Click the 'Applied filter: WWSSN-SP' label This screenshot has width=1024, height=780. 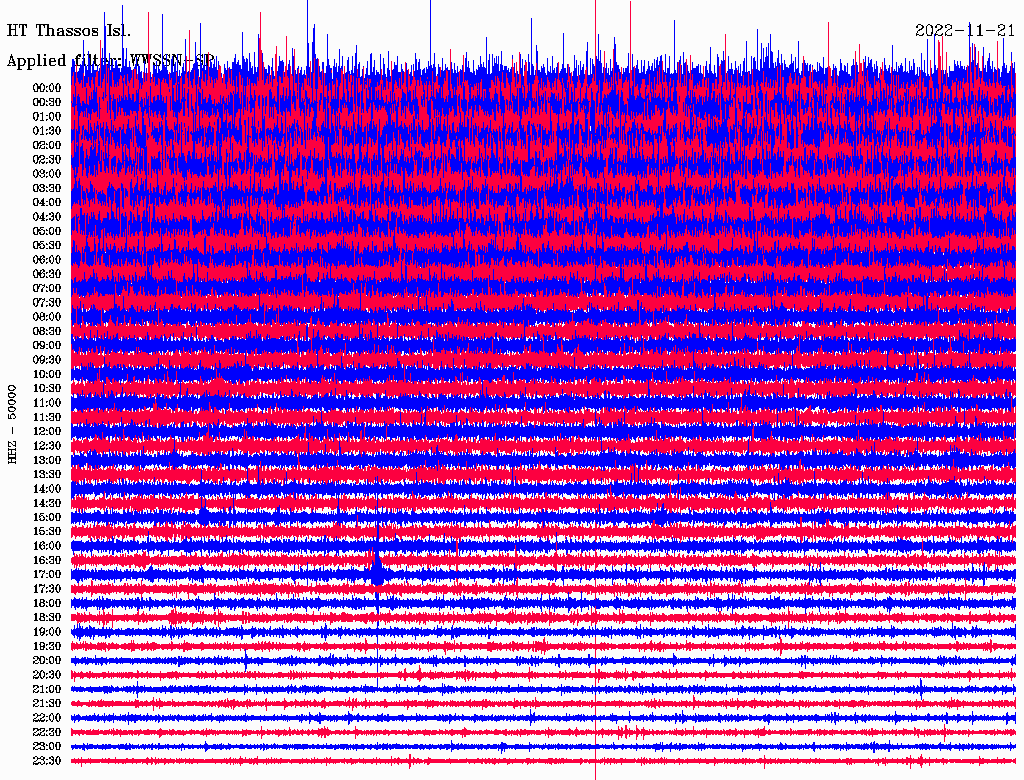coord(110,61)
